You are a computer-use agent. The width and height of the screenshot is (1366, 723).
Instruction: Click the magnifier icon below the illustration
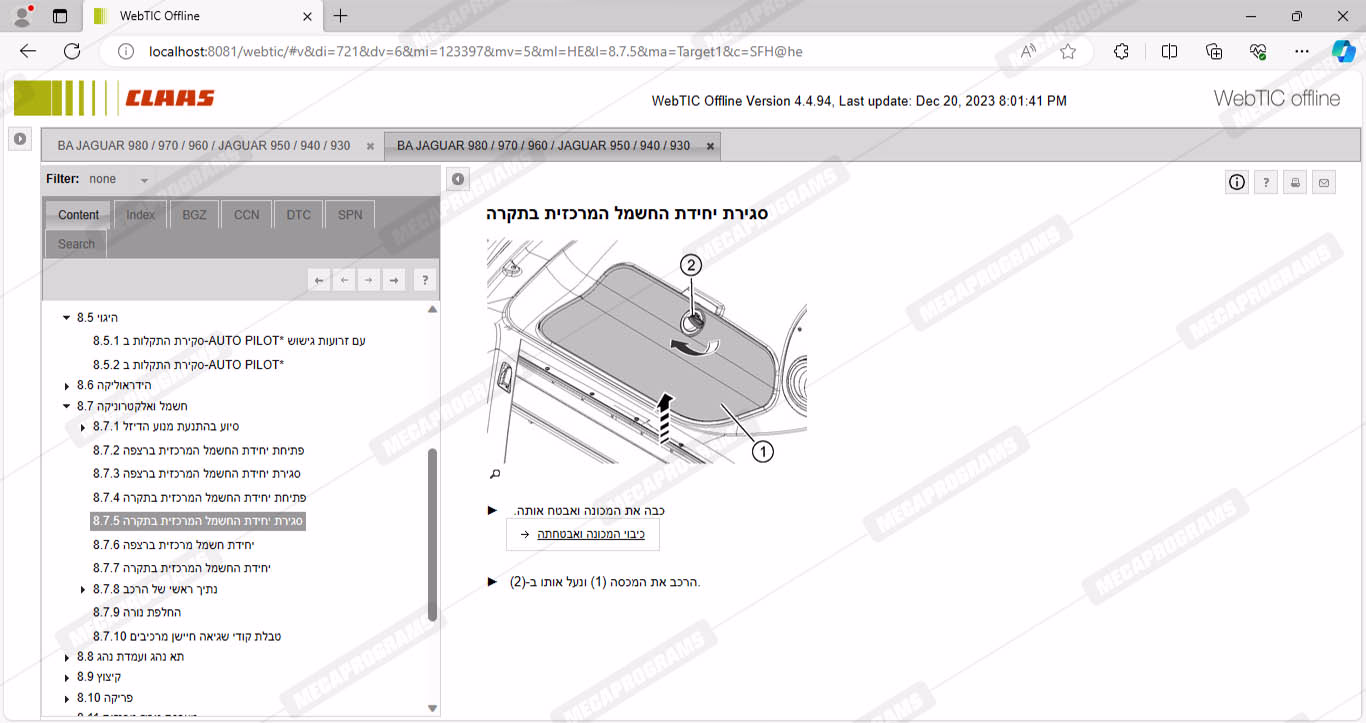coord(494,474)
